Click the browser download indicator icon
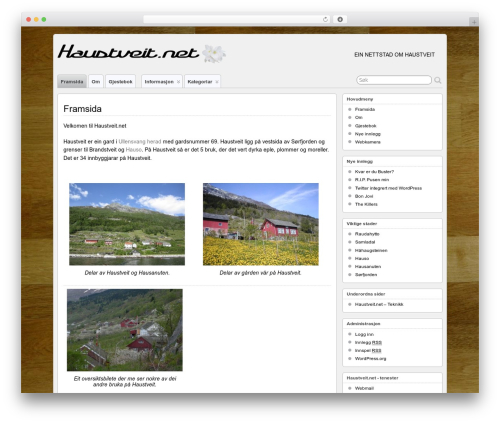This screenshot has width=500, height=423. click(x=340, y=19)
